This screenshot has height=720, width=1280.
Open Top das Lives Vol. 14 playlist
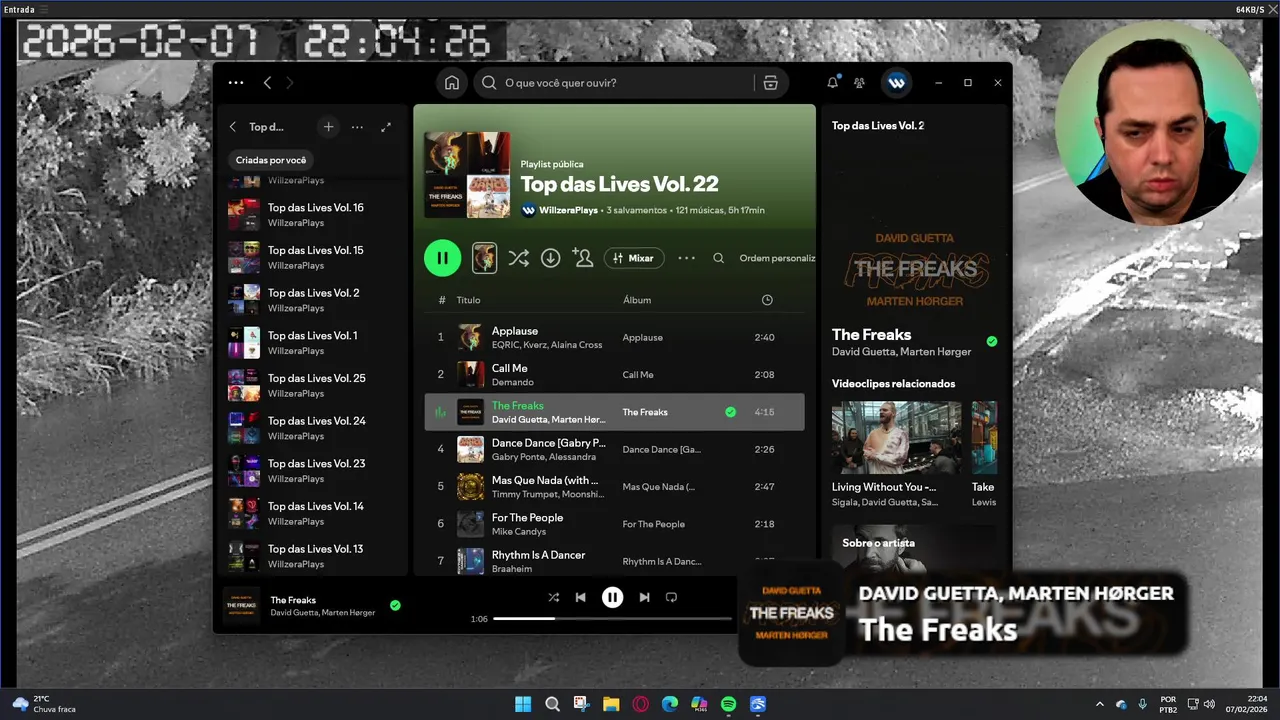(312, 513)
